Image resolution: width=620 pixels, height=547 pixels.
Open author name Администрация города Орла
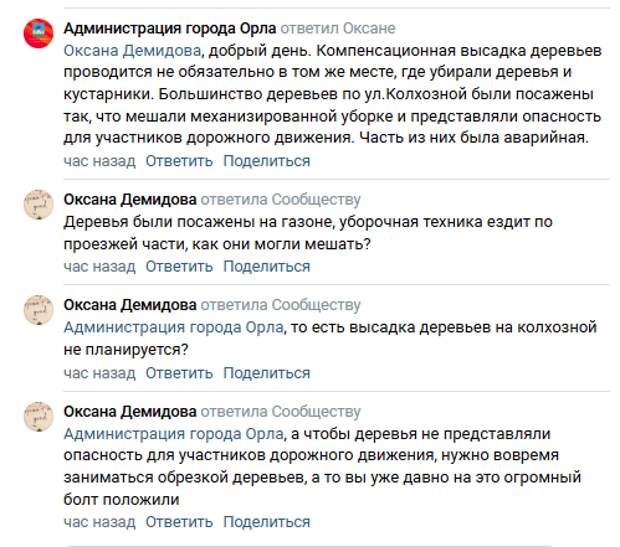(x=170, y=28)
